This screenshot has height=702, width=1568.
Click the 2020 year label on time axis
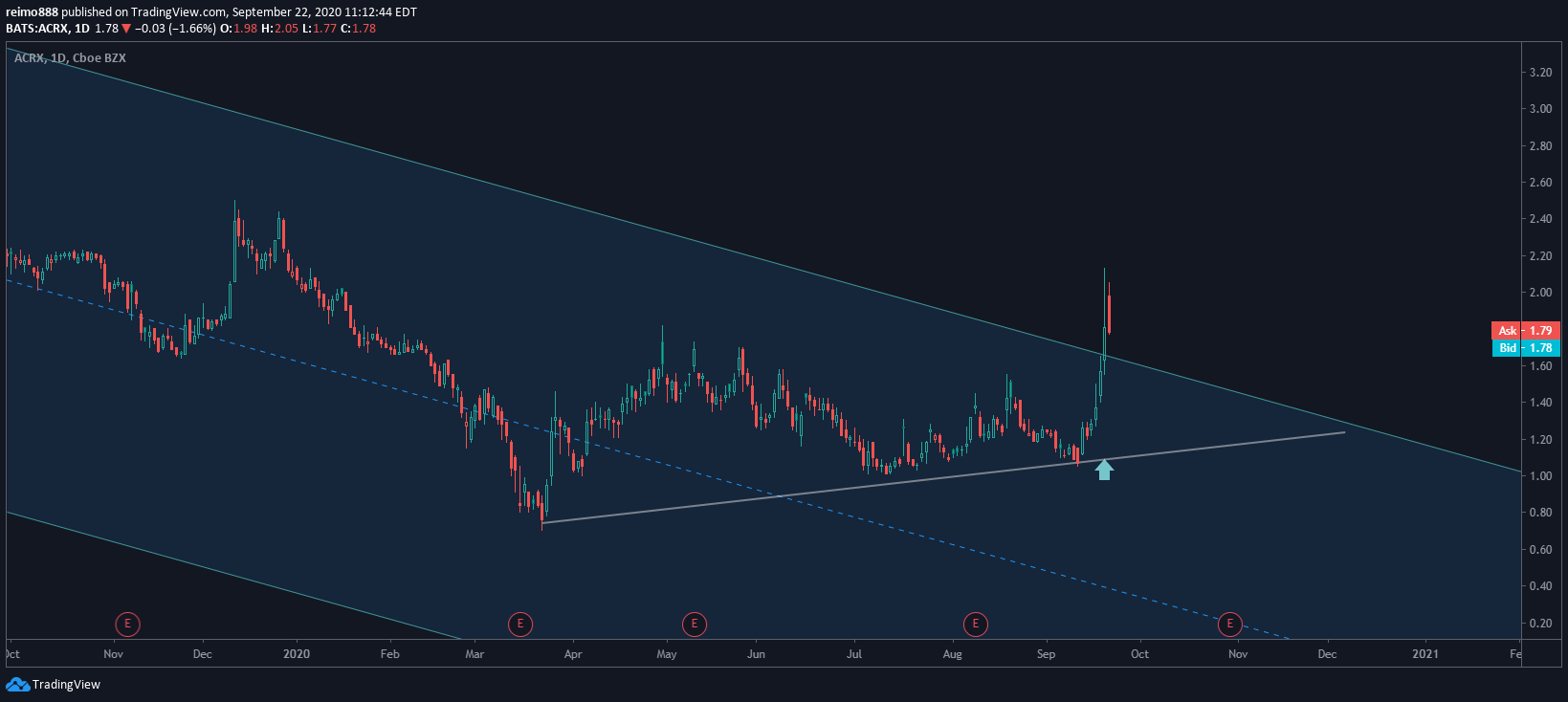[x=297, y=654]
